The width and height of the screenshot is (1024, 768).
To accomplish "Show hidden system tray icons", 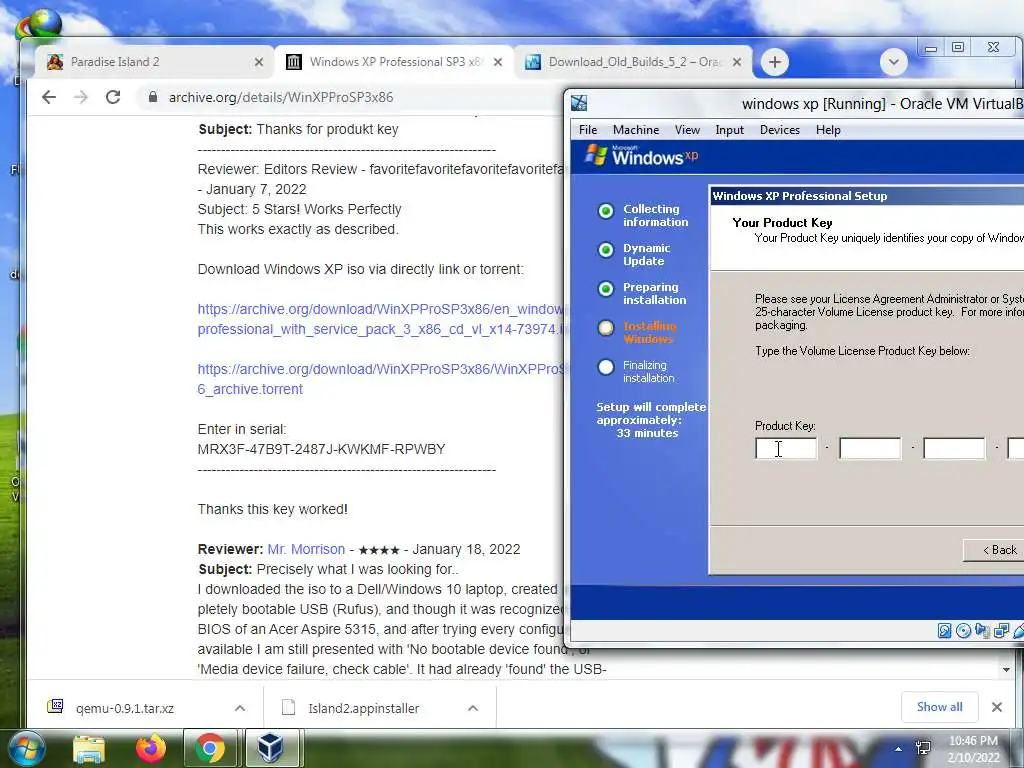I will [899, 749].
